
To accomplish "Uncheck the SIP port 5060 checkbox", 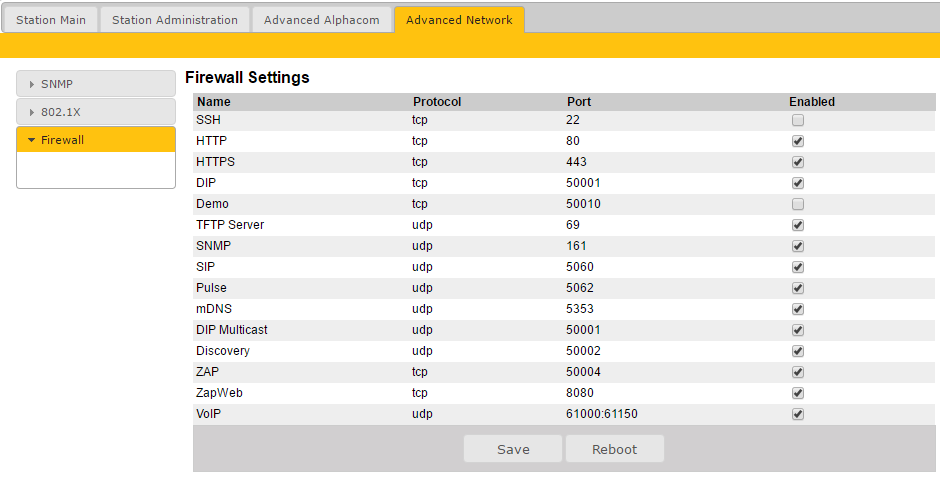I will (798, 267).
